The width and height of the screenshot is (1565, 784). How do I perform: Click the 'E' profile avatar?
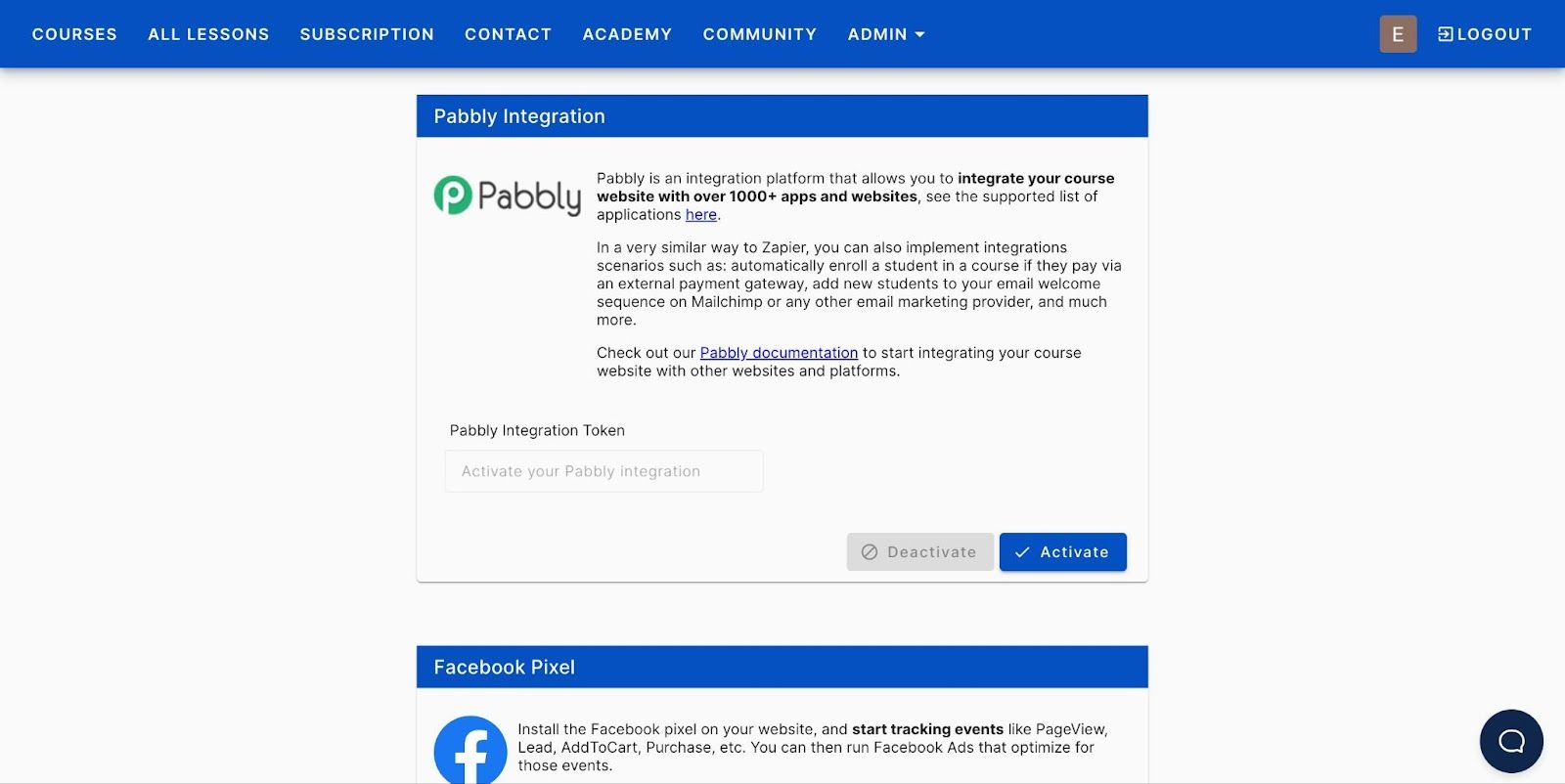click(x=1397, y=33)
